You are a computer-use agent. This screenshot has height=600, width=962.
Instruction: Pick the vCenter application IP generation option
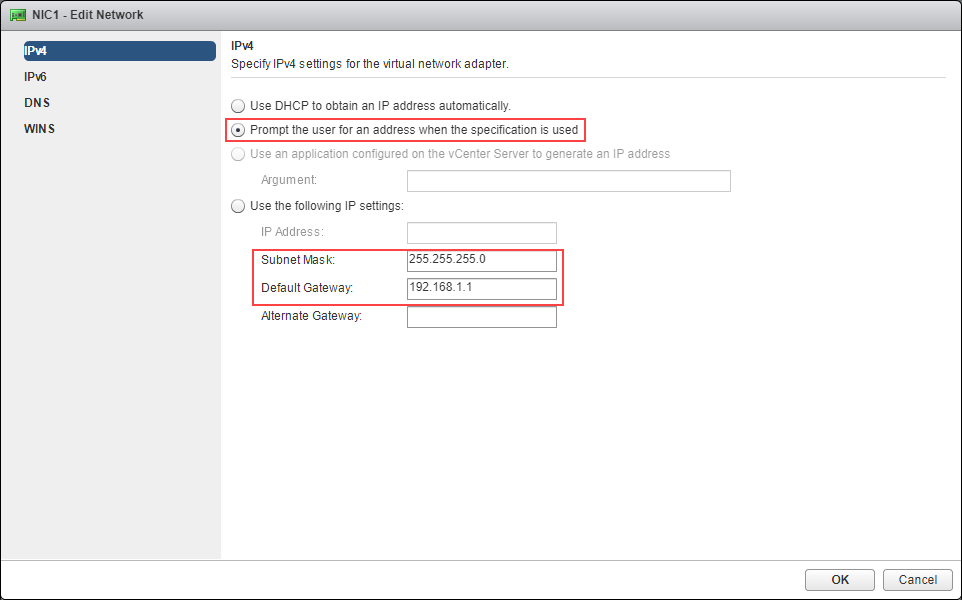pos(238,154)
